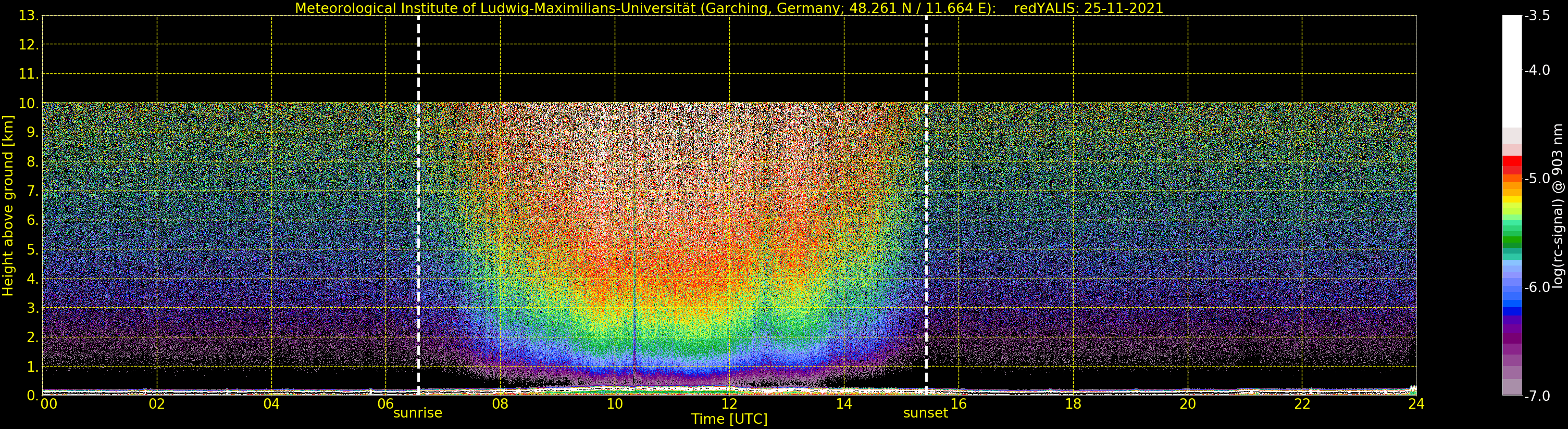Click the 20 tick on the time axis
Screen dimensions: 1568x429
coord(1188,404)
